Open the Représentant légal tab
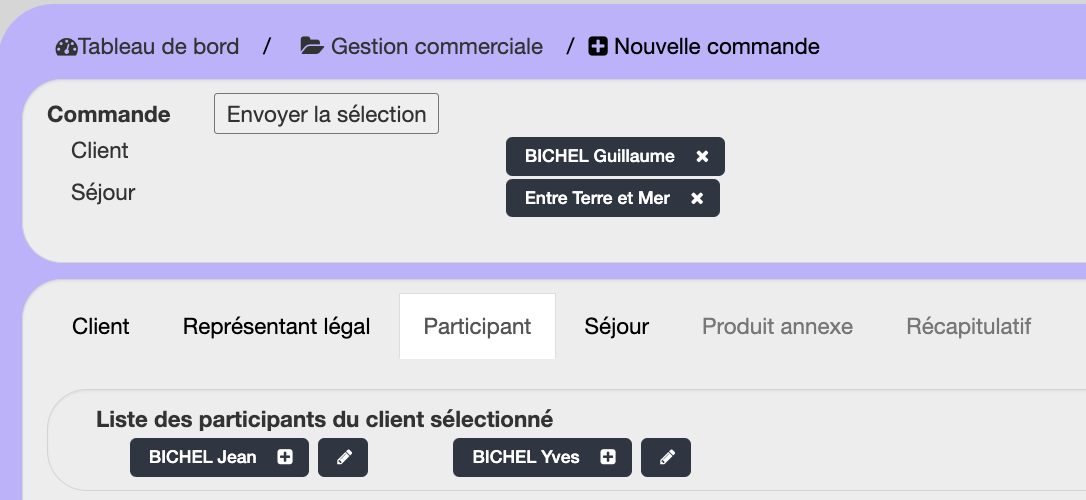Viewport: 1086px width, 500px height. point(276,327)
